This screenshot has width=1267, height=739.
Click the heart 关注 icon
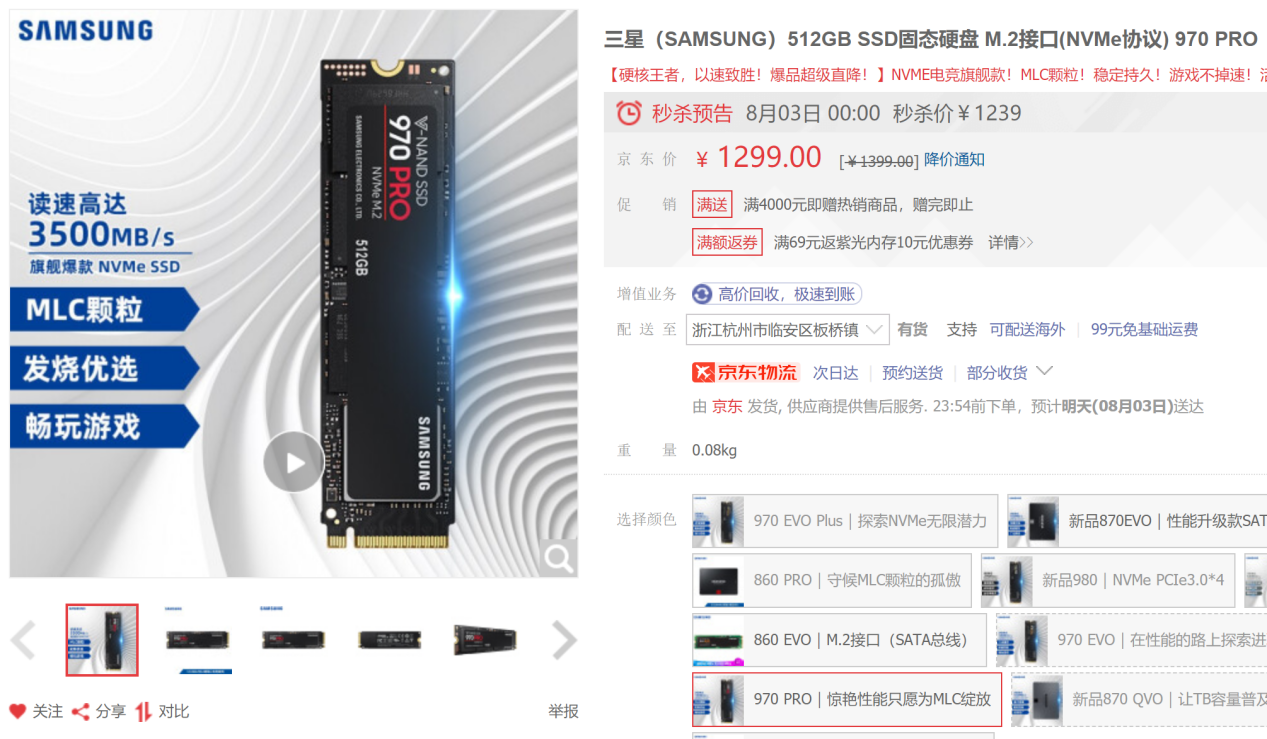point(18,711)
